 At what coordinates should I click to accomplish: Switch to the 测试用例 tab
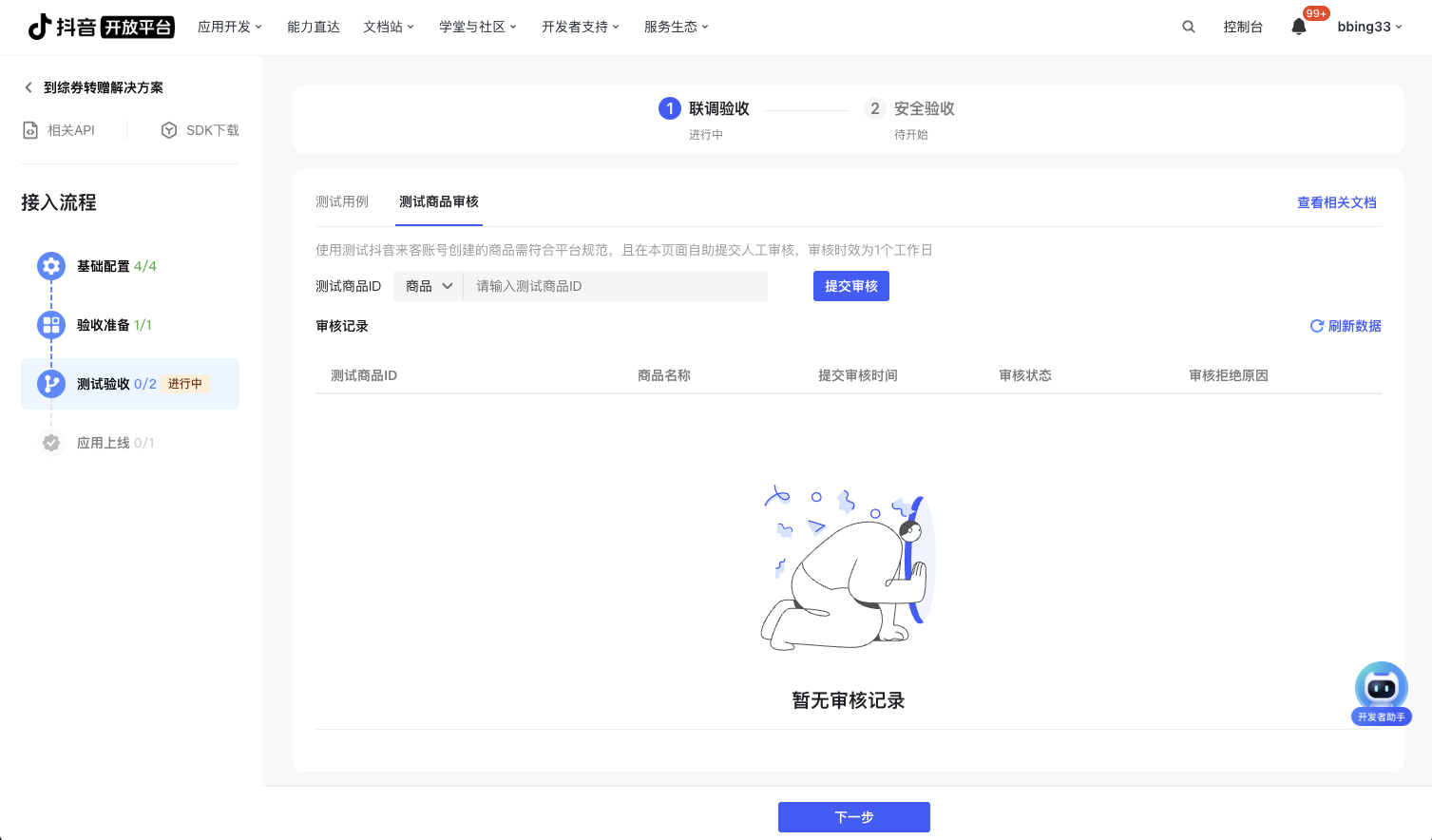point(342,201)
